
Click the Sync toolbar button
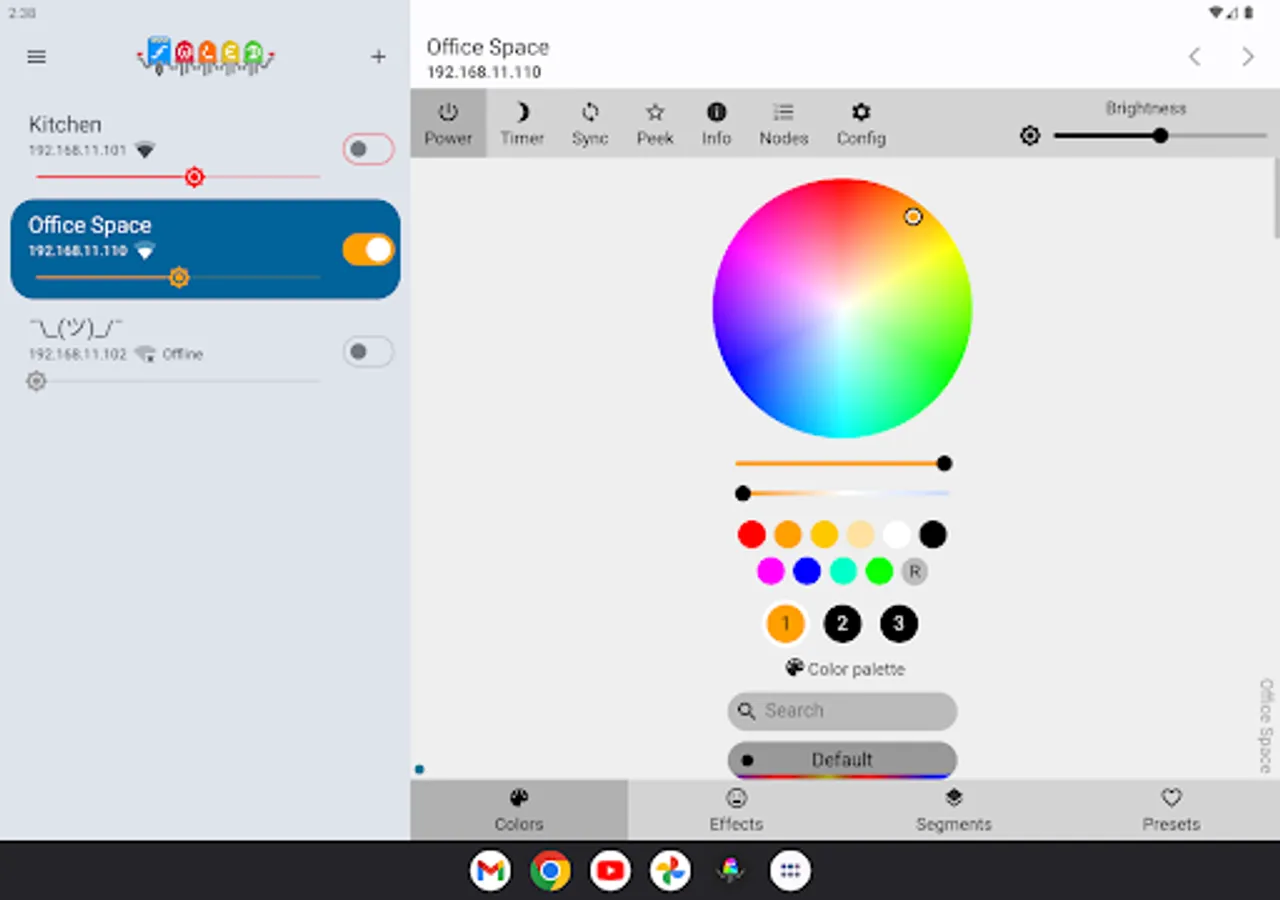pyautogui.click(x=590, y=124)
